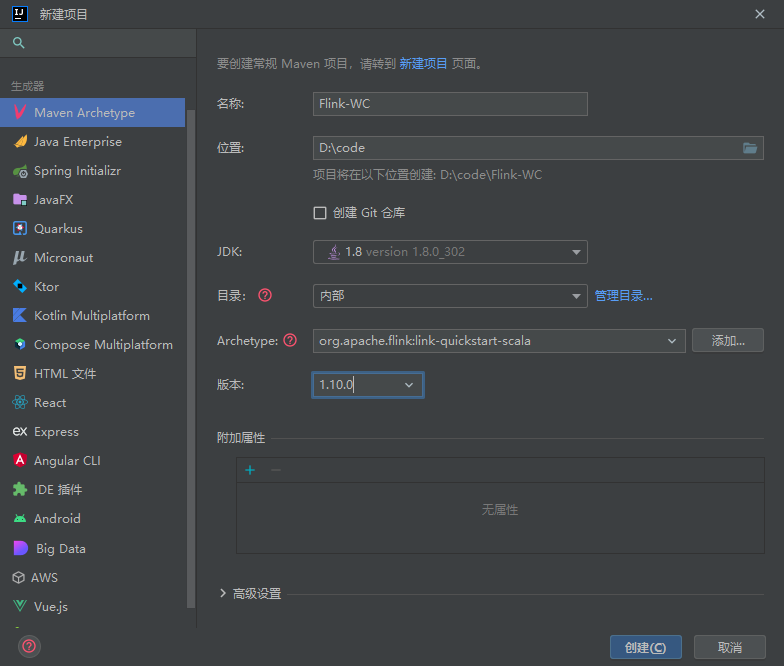Enable the 创建 Git 仓库 checkbox

[320, 213]
